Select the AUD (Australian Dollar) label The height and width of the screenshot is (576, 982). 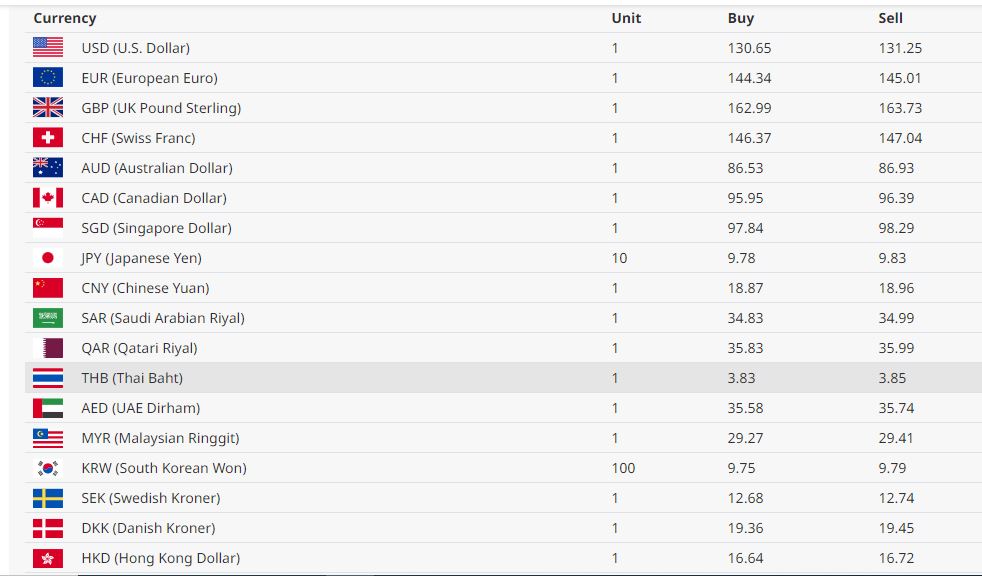[157, 168]
